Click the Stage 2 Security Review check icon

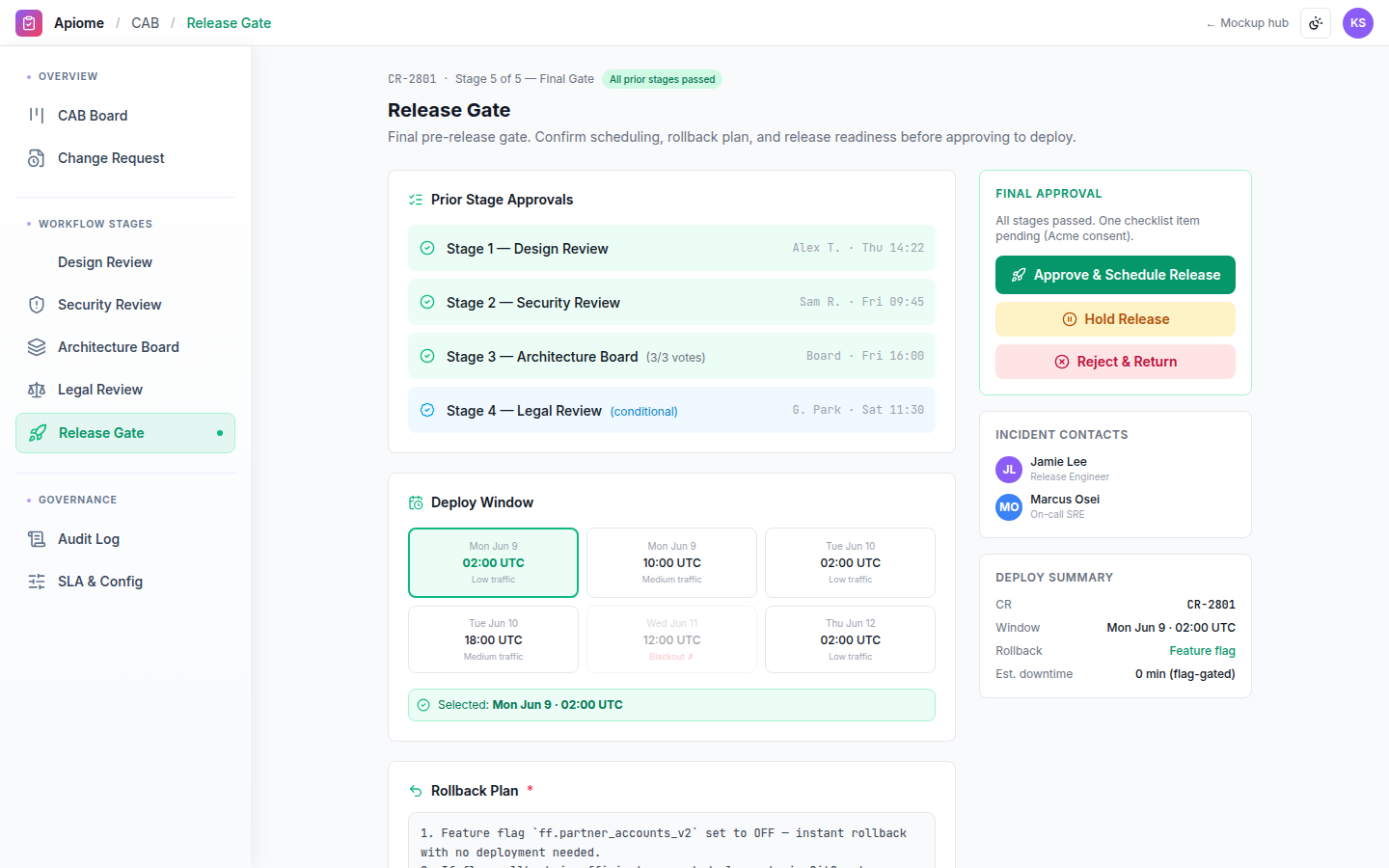(x=427, y=302)
